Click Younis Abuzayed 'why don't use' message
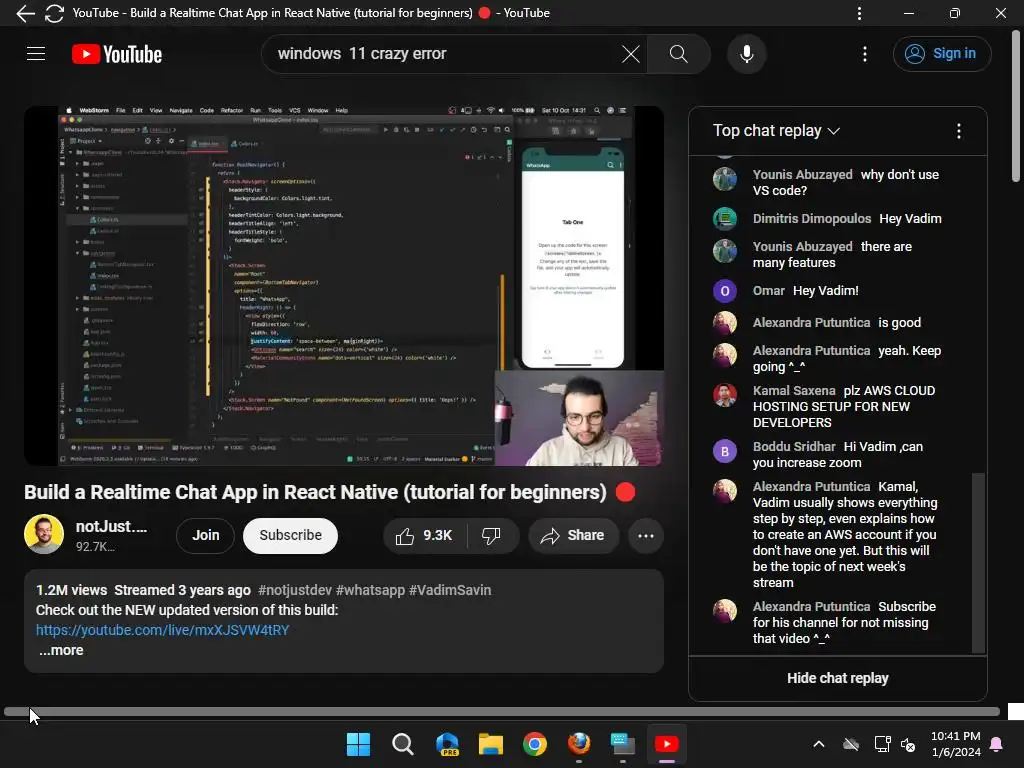This screenshot has width=1024, height=768. pyautogui.click(x=846, y=182)
